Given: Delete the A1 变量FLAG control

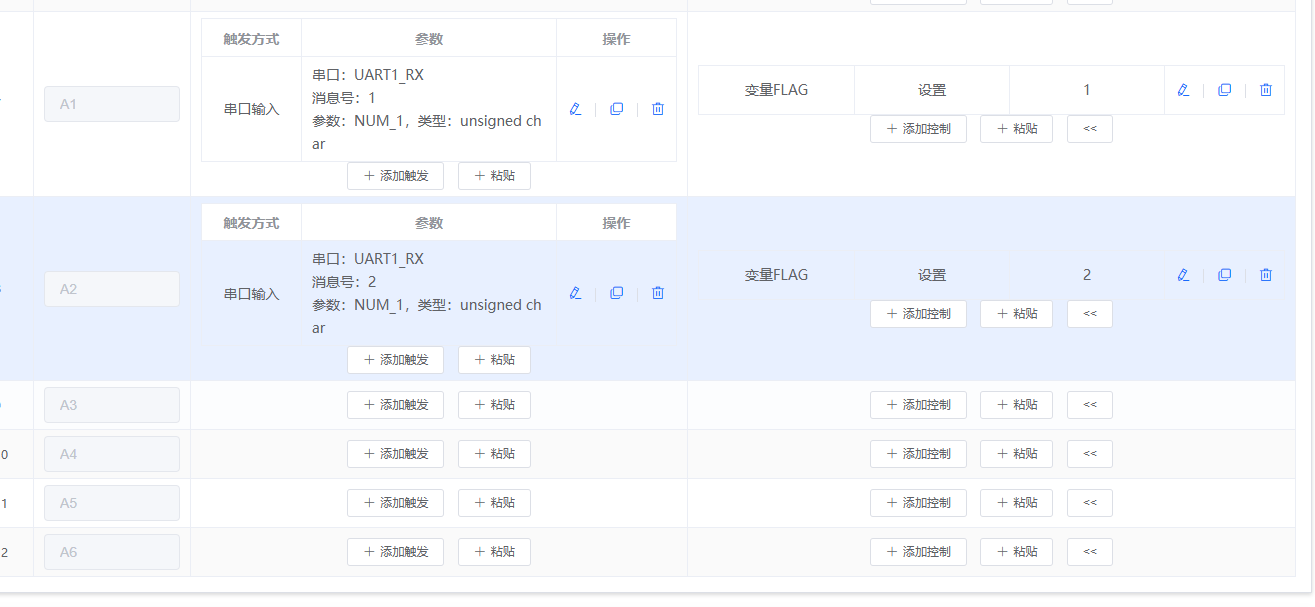Looking at the screenshot, I should point(1265,89).
